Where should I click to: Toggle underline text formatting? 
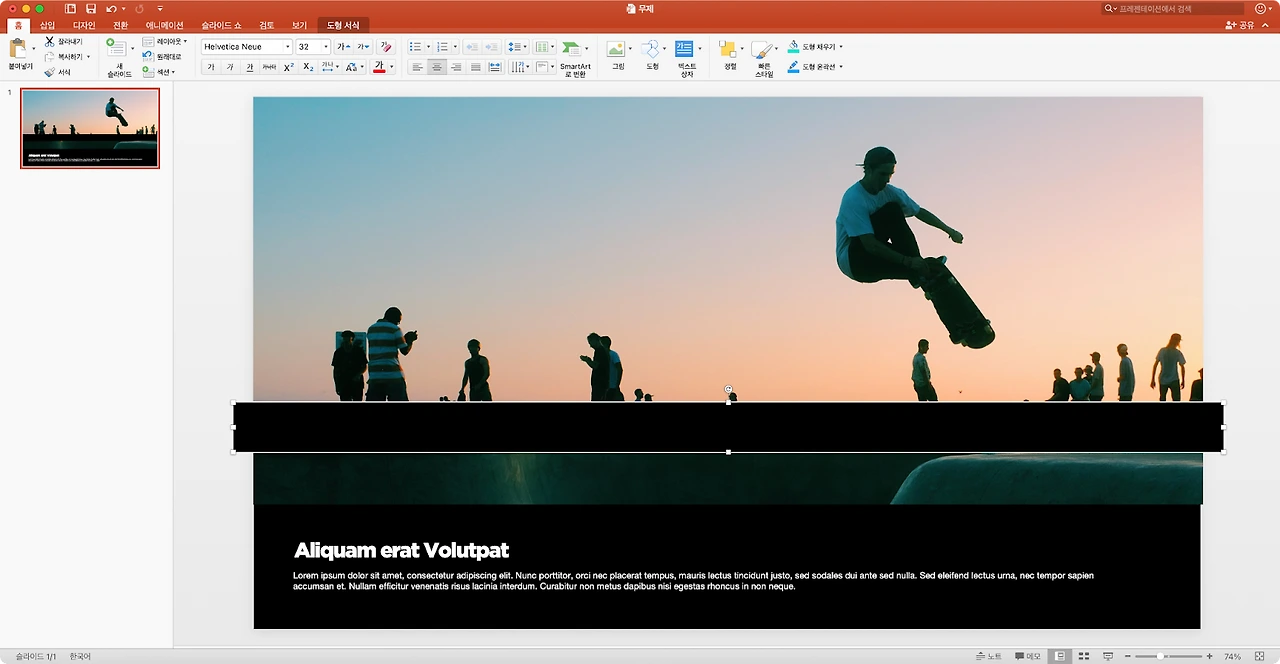tap(250, 67)
